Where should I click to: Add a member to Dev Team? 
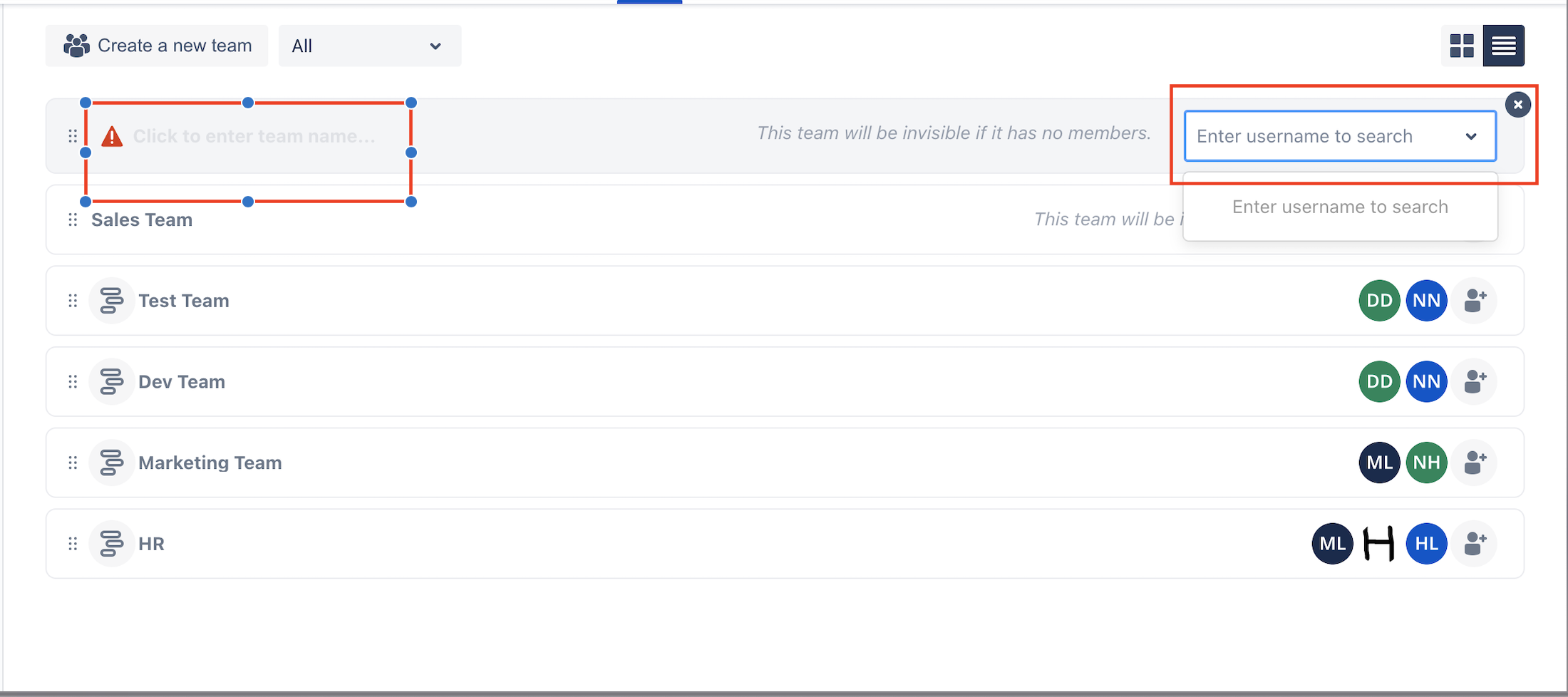[1475, 382]
